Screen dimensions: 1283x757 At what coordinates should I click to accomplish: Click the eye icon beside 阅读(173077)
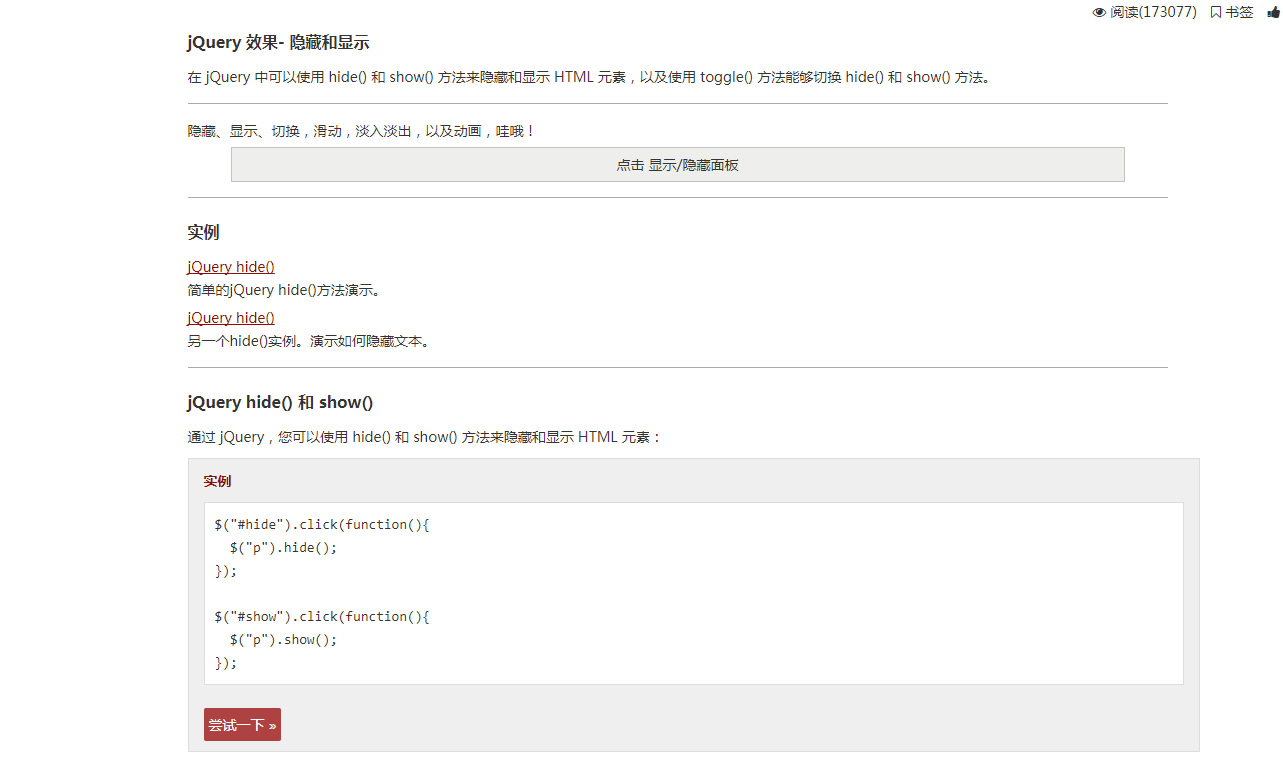point(1099,12)
